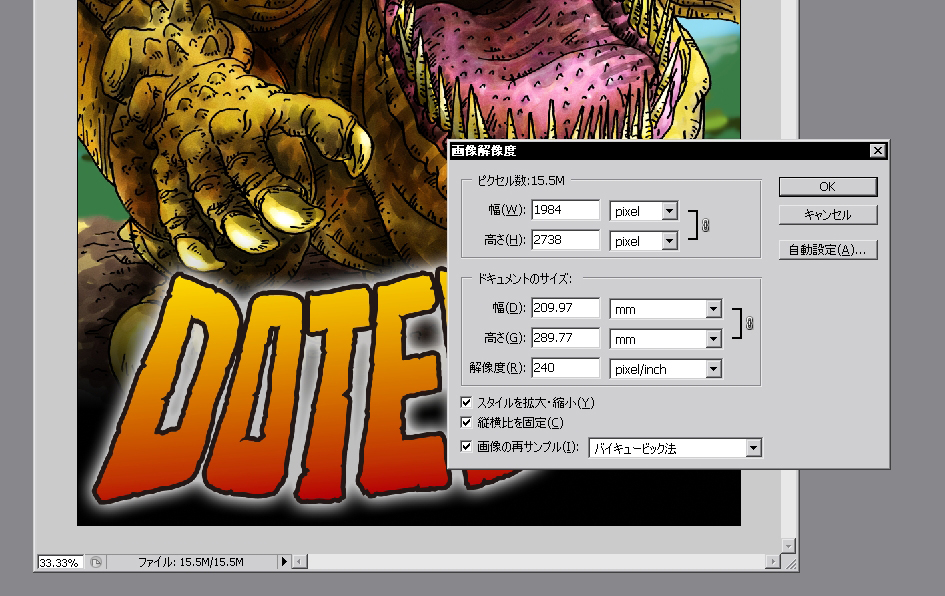This screenshot has height=596, width=945.
Task: Click the horizontal scrollbar left arrow
Action: 298,562
